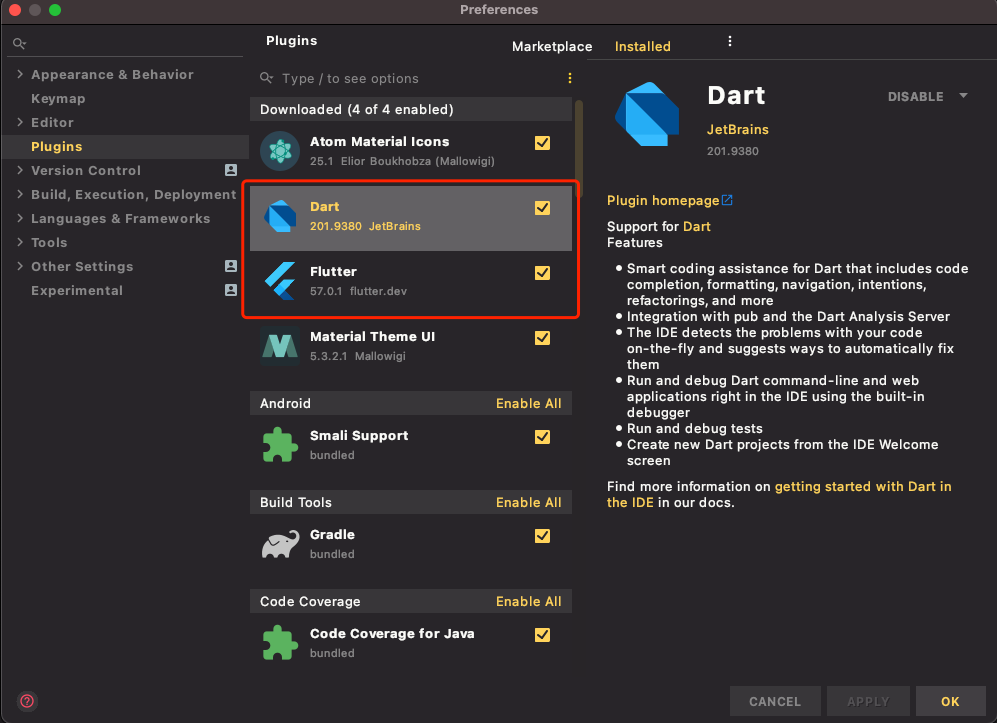Select the Gradle plugin name
Image resolution: width=997 pixels, height=723 pixels.
332,534
